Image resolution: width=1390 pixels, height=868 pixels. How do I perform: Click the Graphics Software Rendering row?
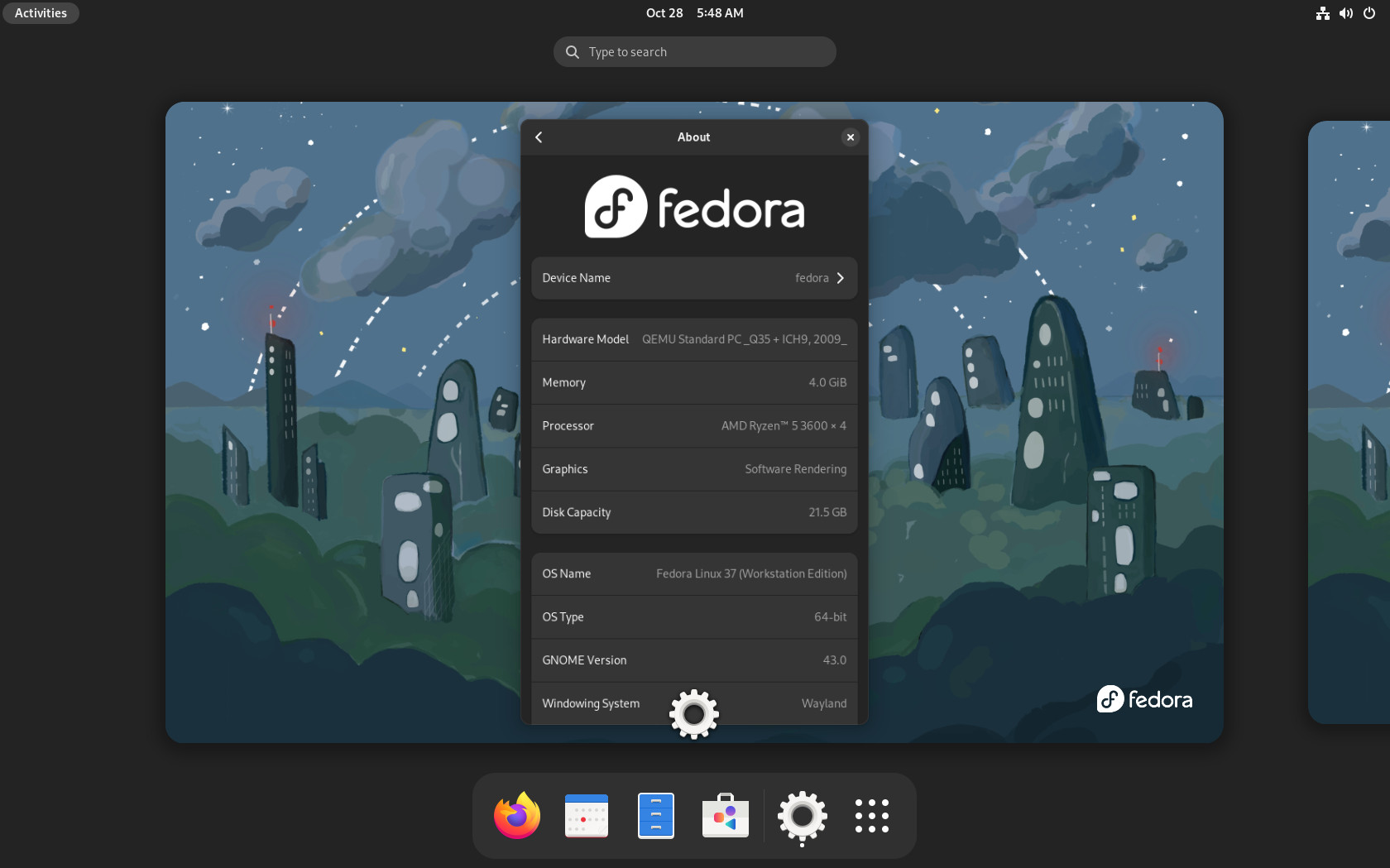pyautogui.click(x=694, y=469)
